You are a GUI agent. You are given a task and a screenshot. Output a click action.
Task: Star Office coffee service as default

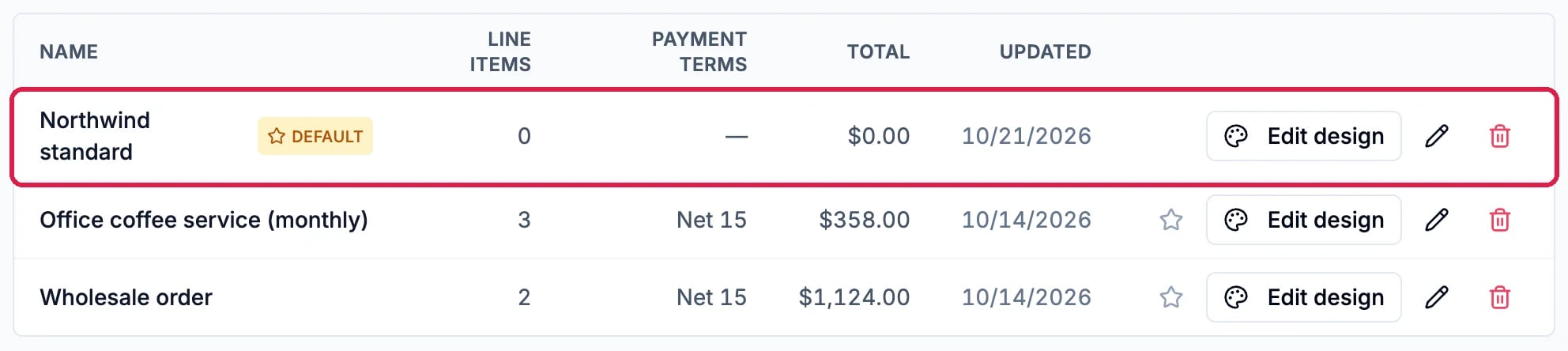[1171, 220]
